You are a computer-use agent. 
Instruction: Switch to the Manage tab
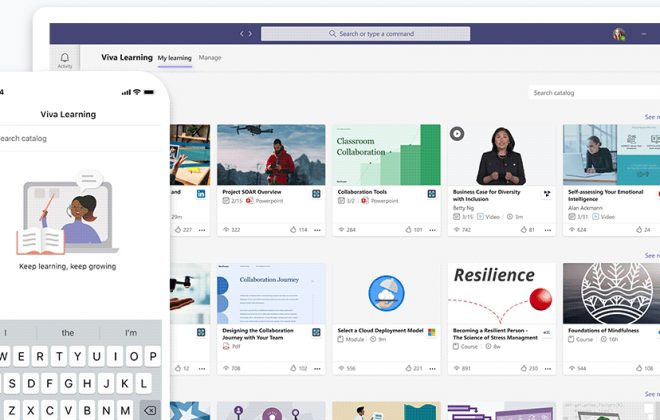[210, 58]
